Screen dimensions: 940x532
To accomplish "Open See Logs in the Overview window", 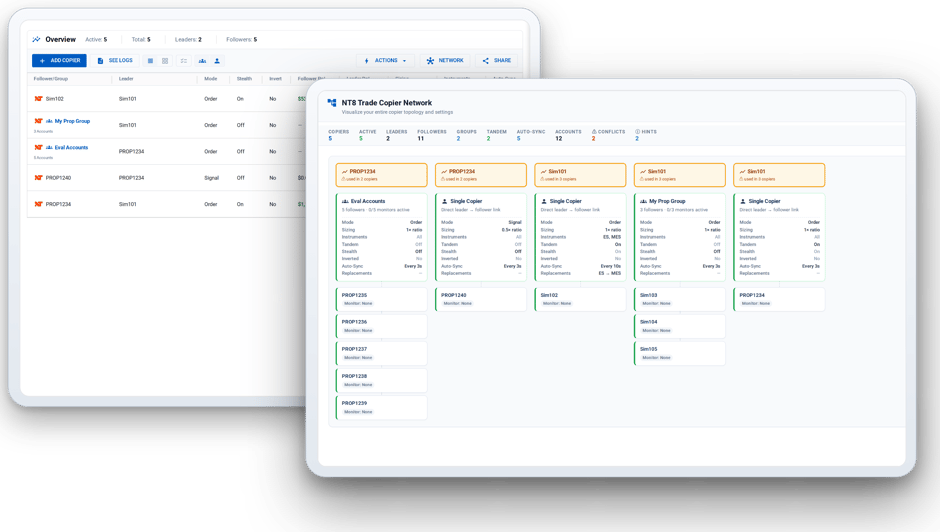I will click(115, 61).
